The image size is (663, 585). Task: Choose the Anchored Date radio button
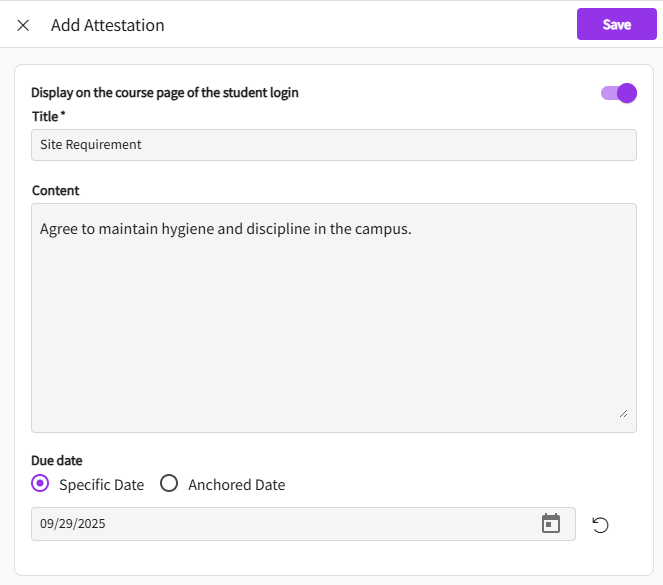pyautogui.click(x=169, y=484)
